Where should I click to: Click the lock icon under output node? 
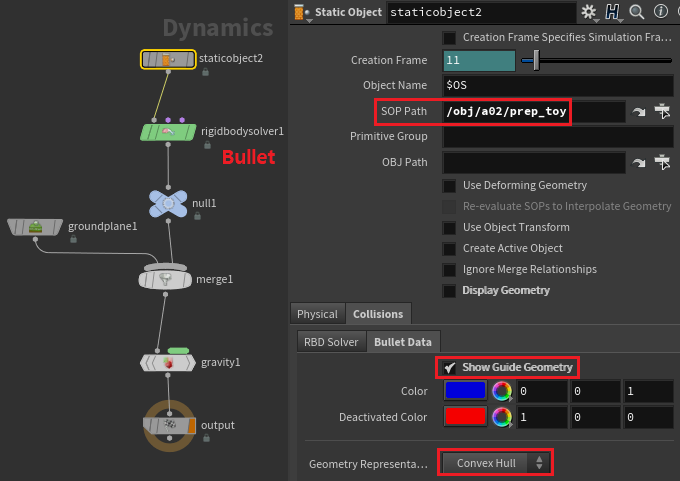206,438
